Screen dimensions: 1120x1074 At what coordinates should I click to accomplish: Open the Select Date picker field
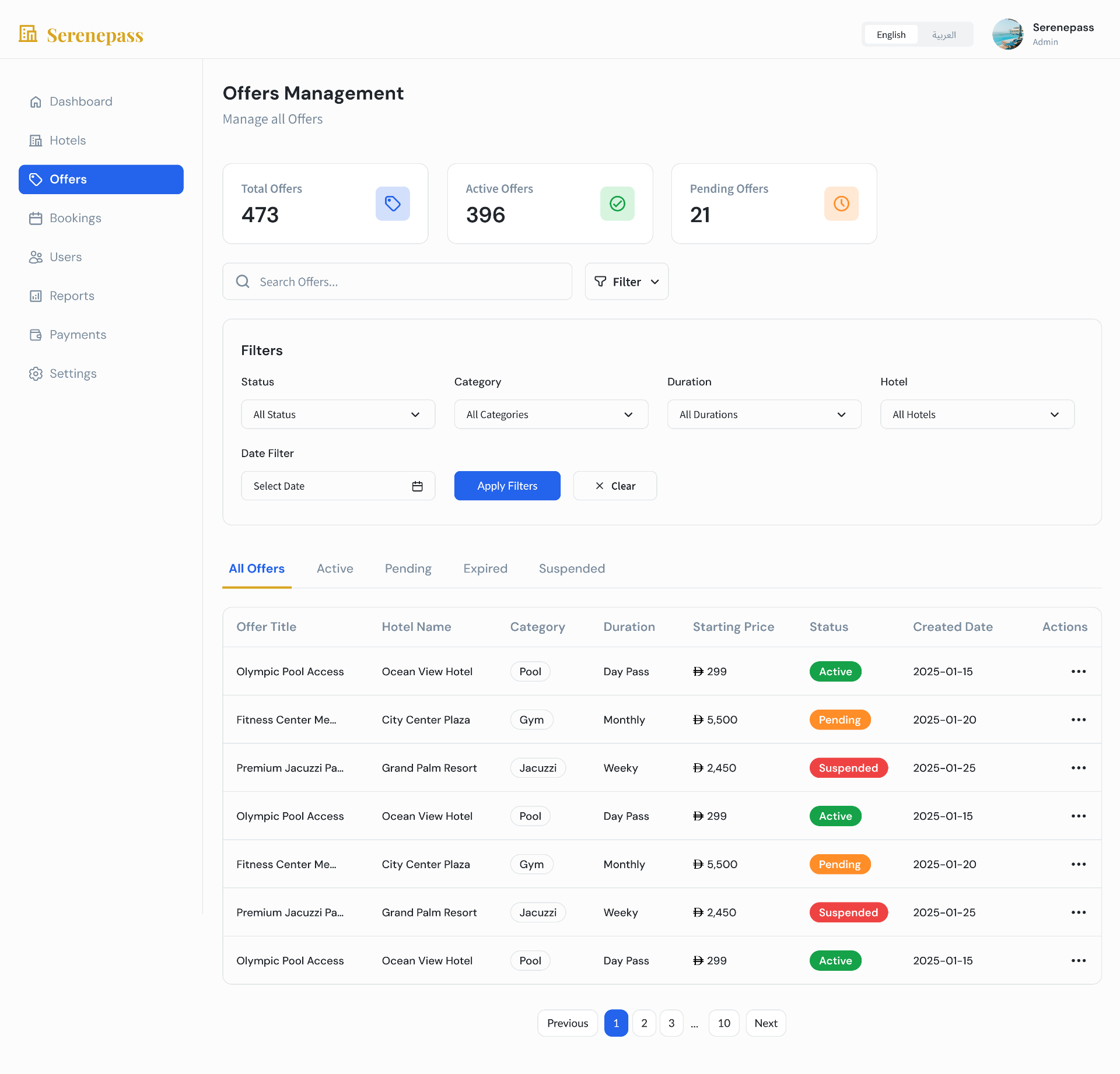[338, 486]
